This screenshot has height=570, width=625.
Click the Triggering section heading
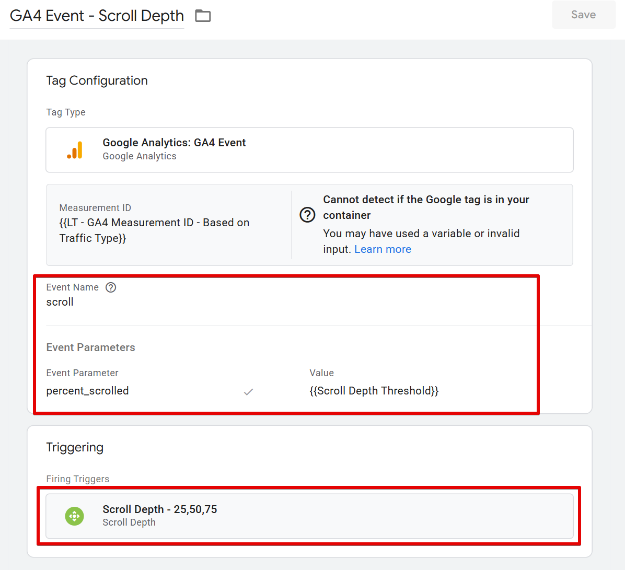pos(74,447)
